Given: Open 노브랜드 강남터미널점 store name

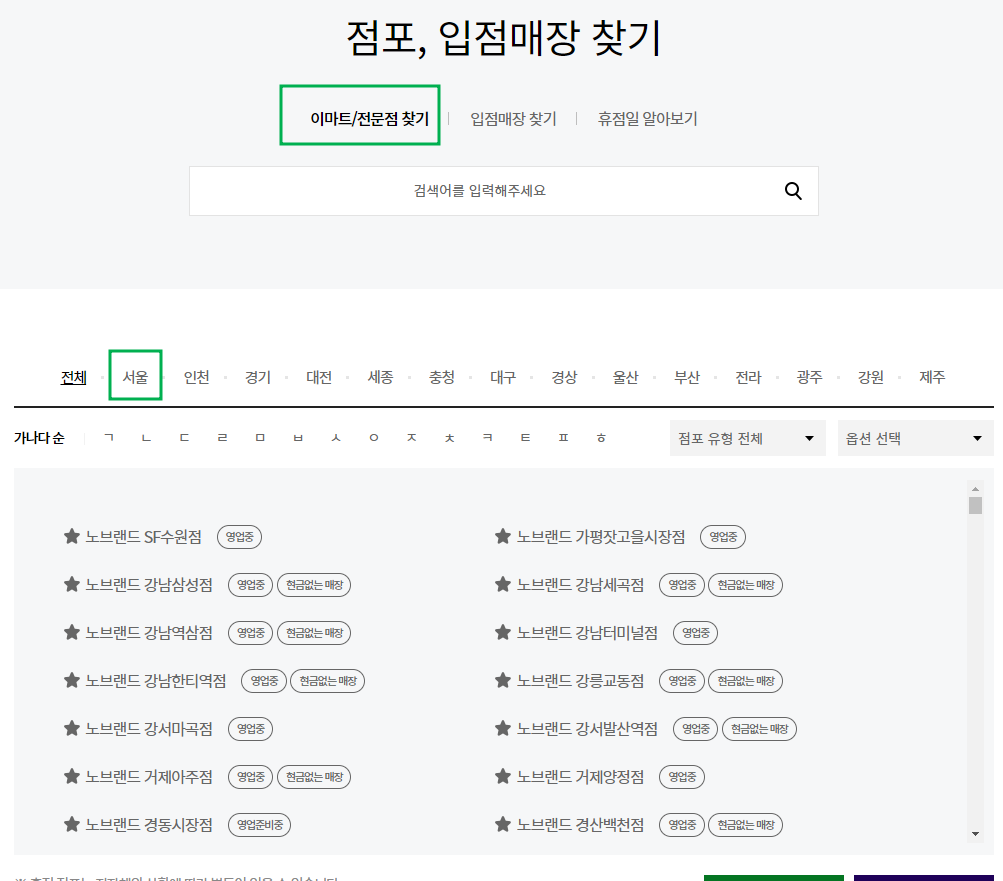Looking at the screenshot, I should coord(587,632).
